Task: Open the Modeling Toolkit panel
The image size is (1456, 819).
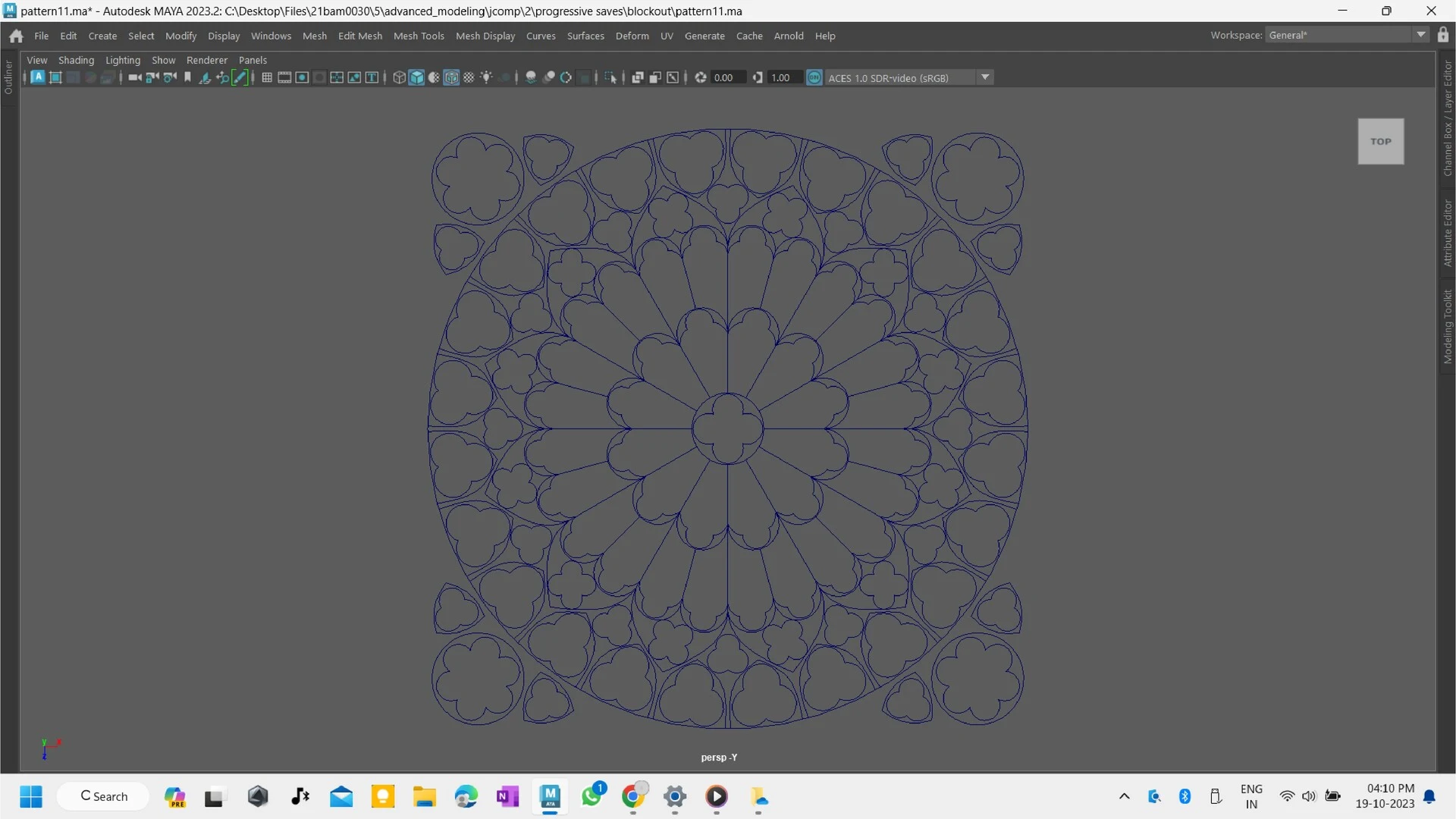Action: (1447, 326)
